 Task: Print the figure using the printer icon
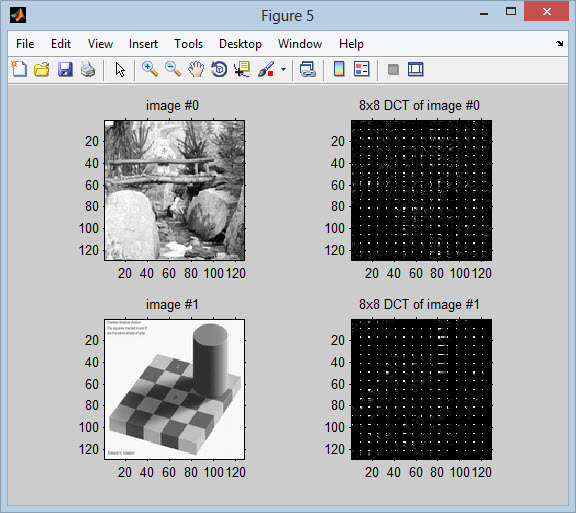click(x=88, y=69)
